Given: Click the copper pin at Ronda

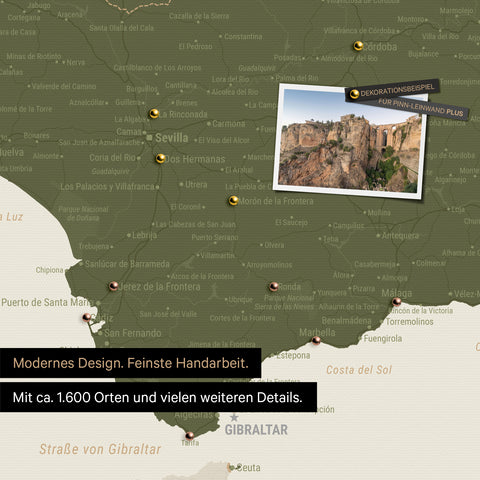Looking at the screenshot, I should point(274,286).
